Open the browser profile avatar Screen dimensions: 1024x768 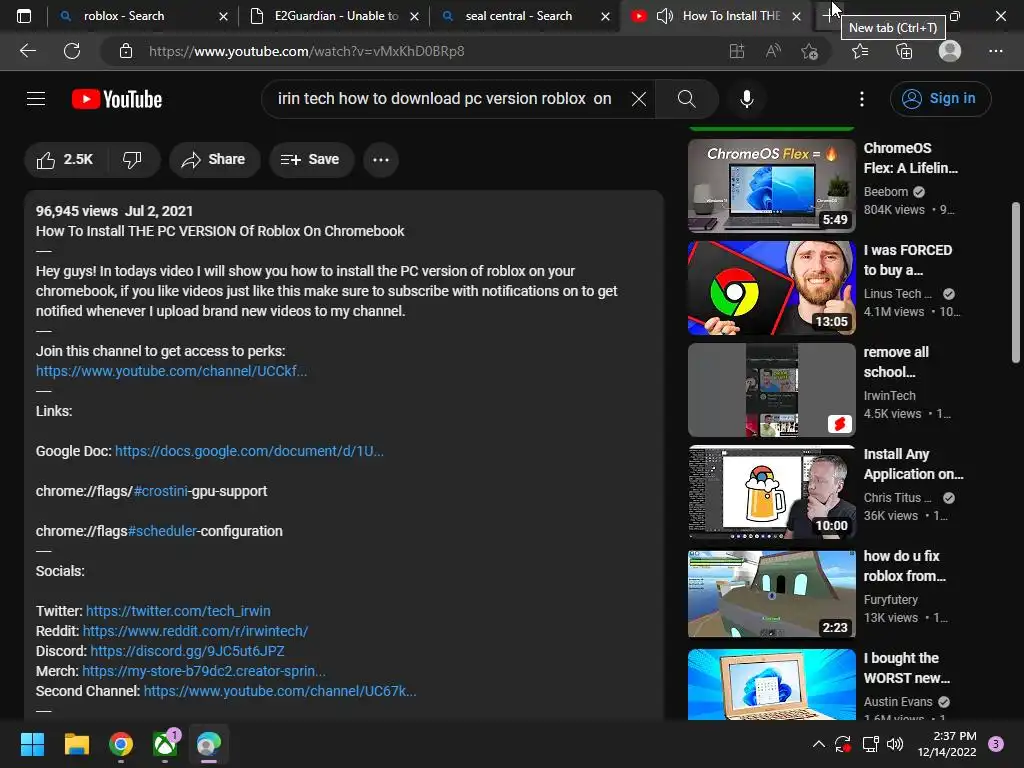(x=949, y=51)
